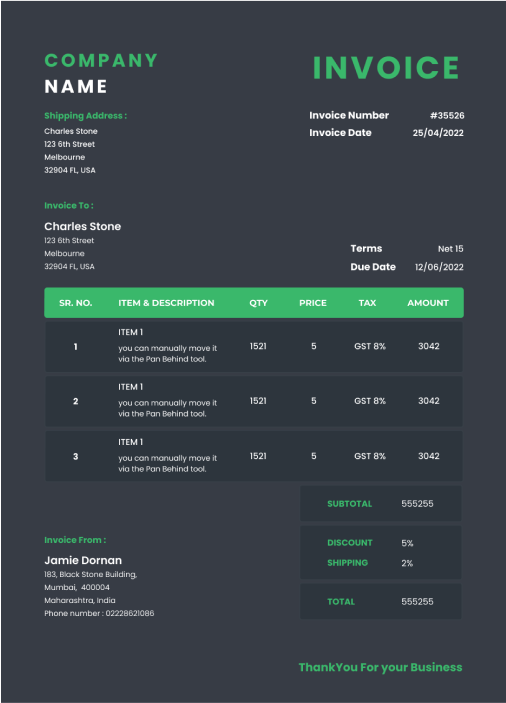Viewport: 506px width, 703px height.
Task: Click Charles Stone under Shipping Address
Action: 71,131
